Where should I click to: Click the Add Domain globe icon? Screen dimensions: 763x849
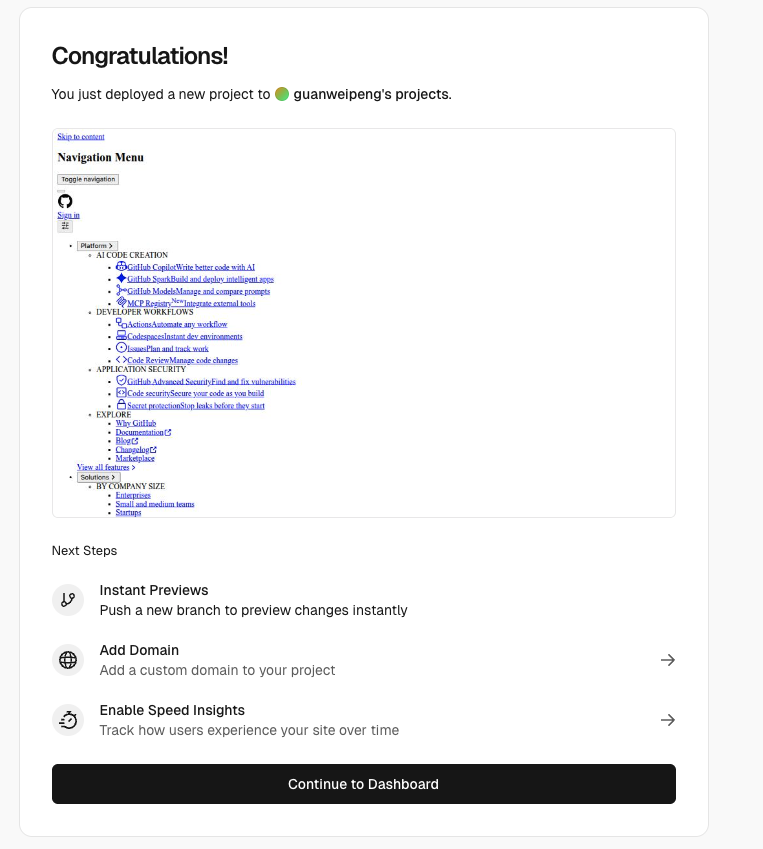tap(68, 660)
